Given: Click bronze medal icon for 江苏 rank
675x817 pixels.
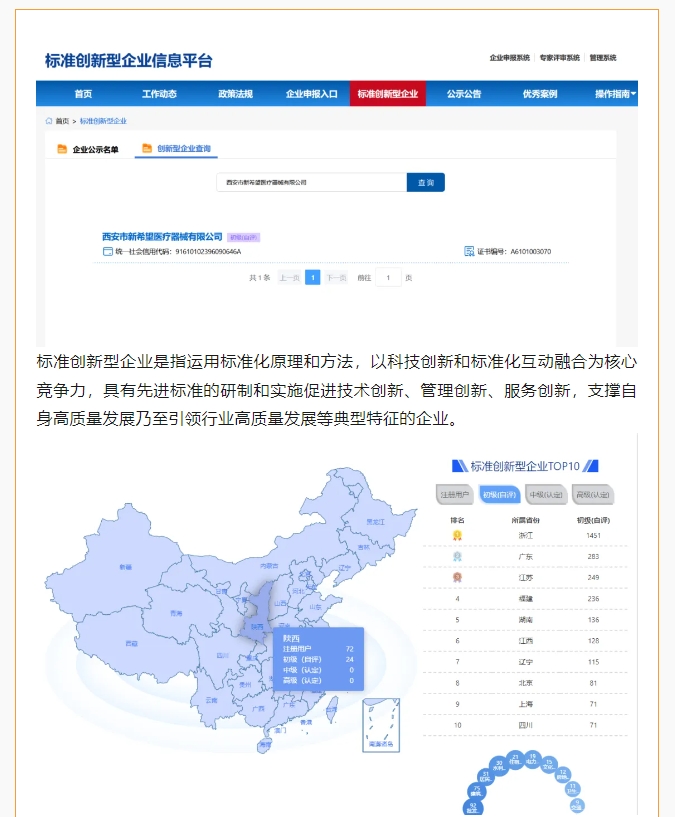Looking at the screenshot, I should click(x=457, y=577).
